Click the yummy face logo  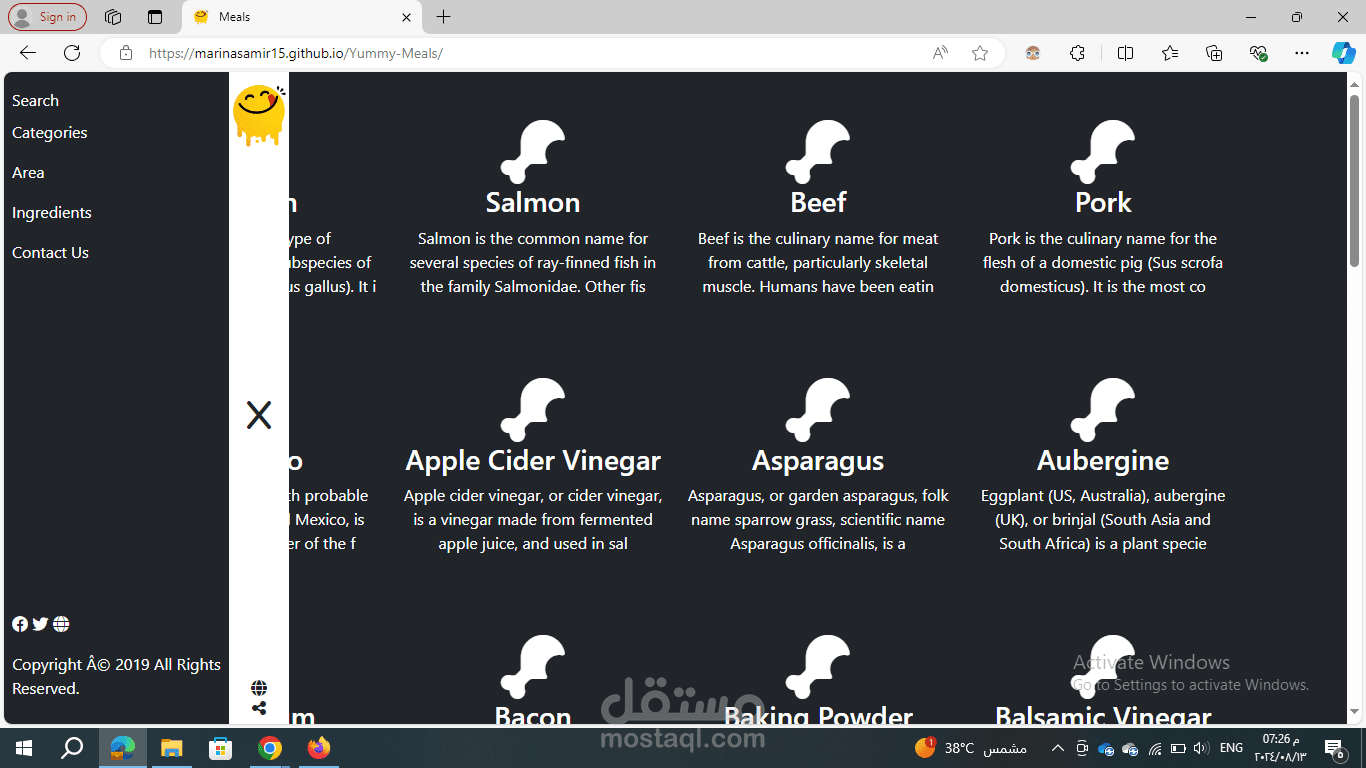point(259,115)
